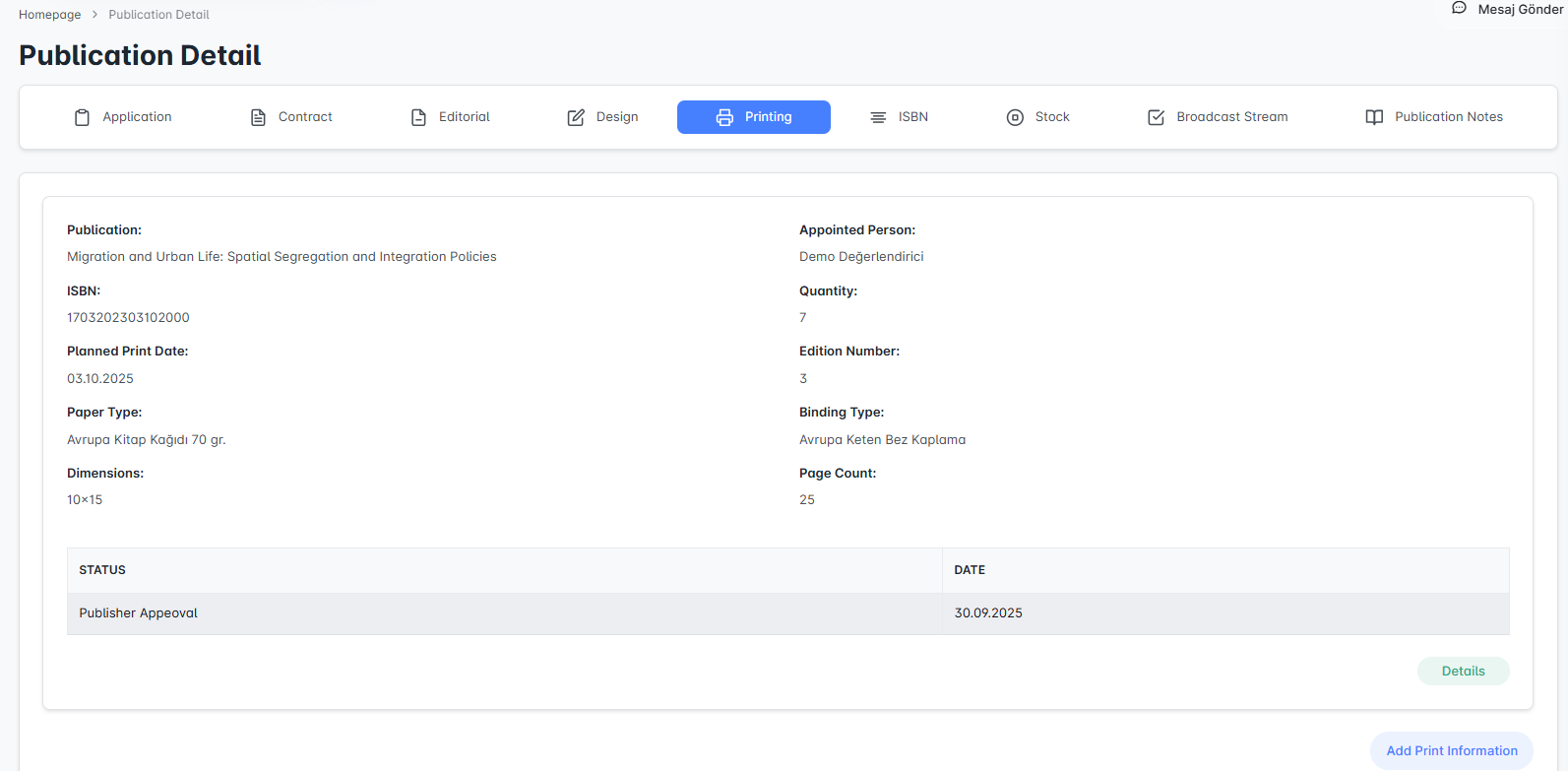Click the checkbox icon beside Broadcast Stream
This screenshot has height=771, width=1568.
(1157, 117)
